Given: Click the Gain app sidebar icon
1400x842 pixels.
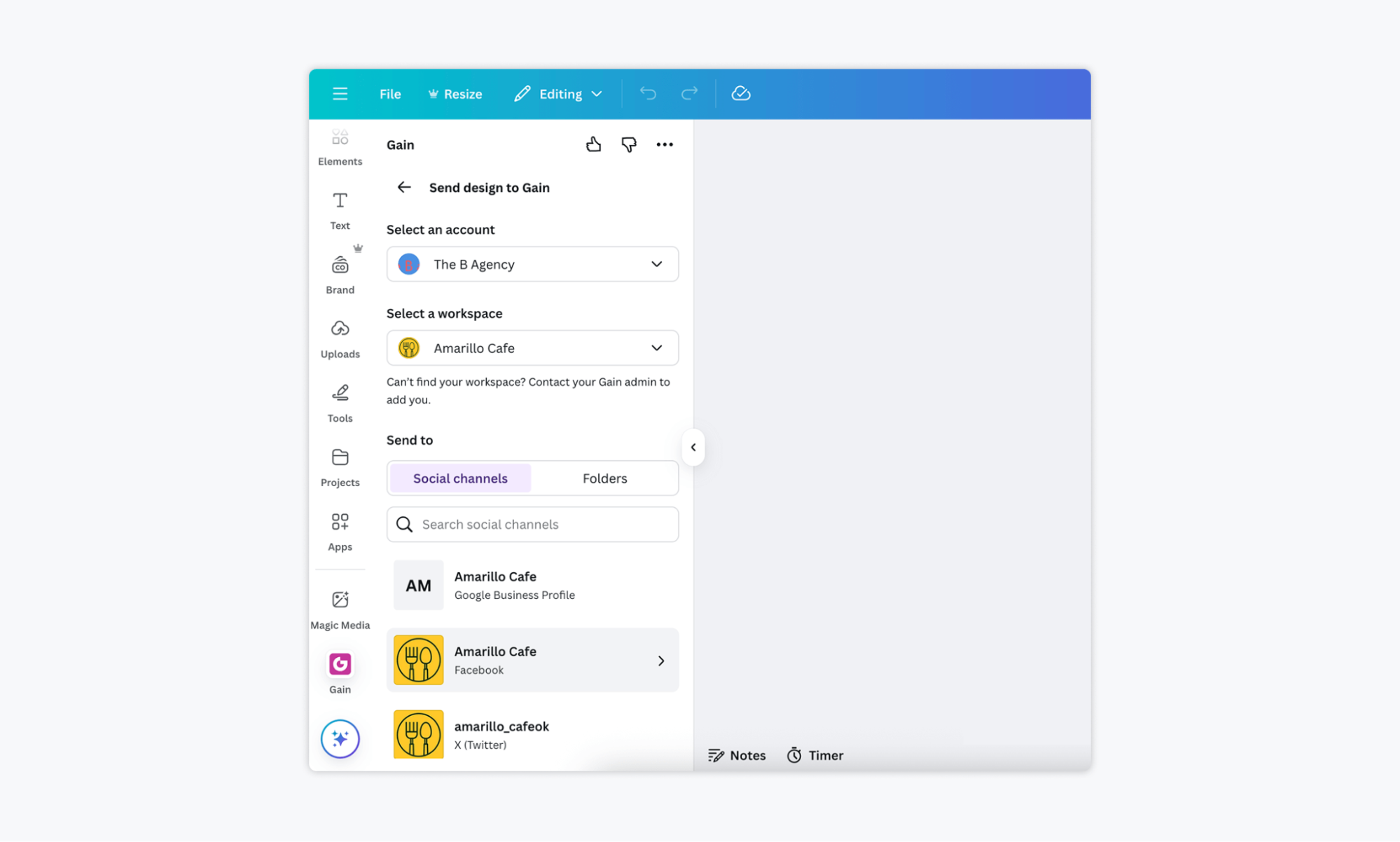Looking at the screenshot, I should tap(340, 672).
